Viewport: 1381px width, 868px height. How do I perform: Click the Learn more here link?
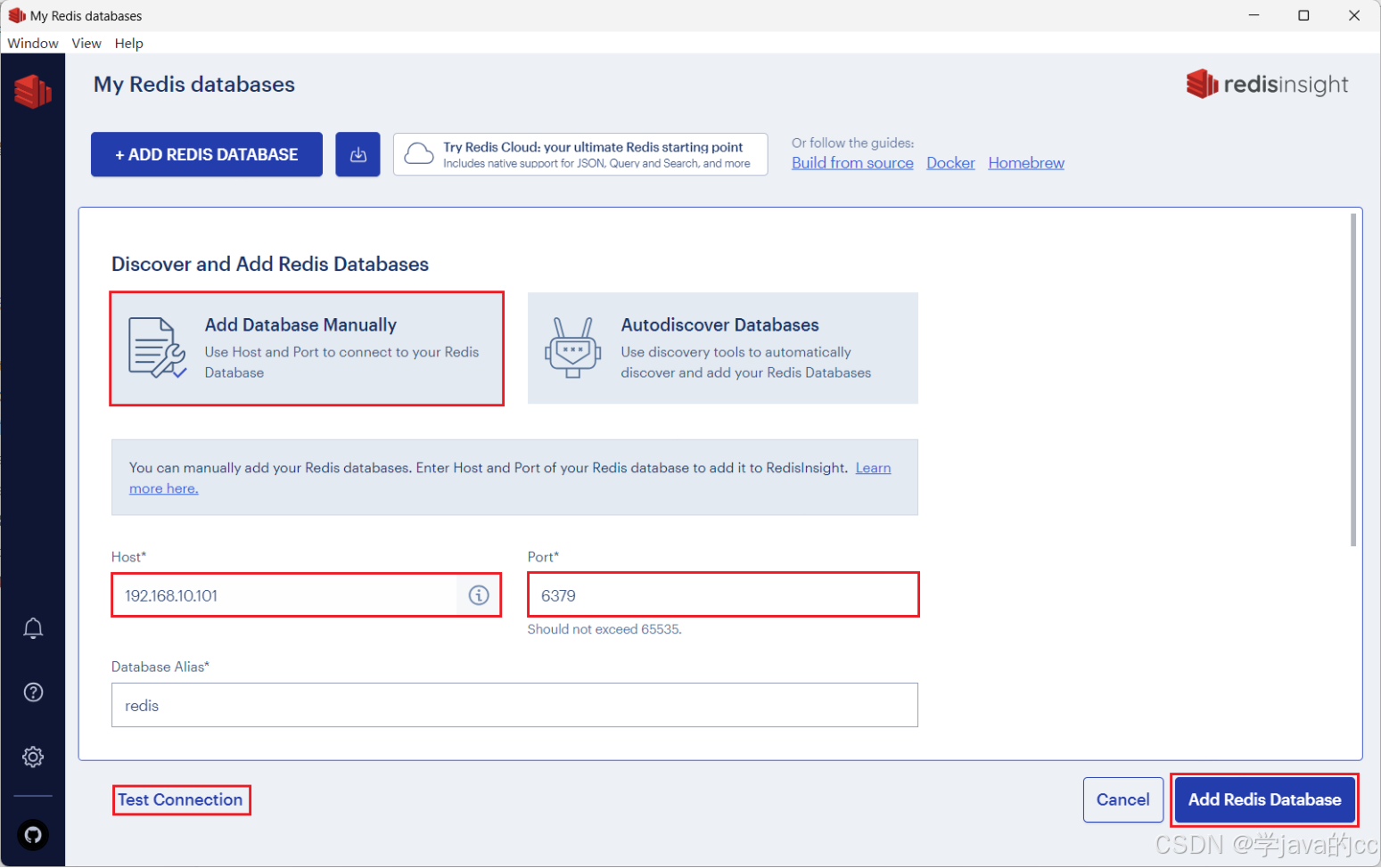tap(164, 488)
